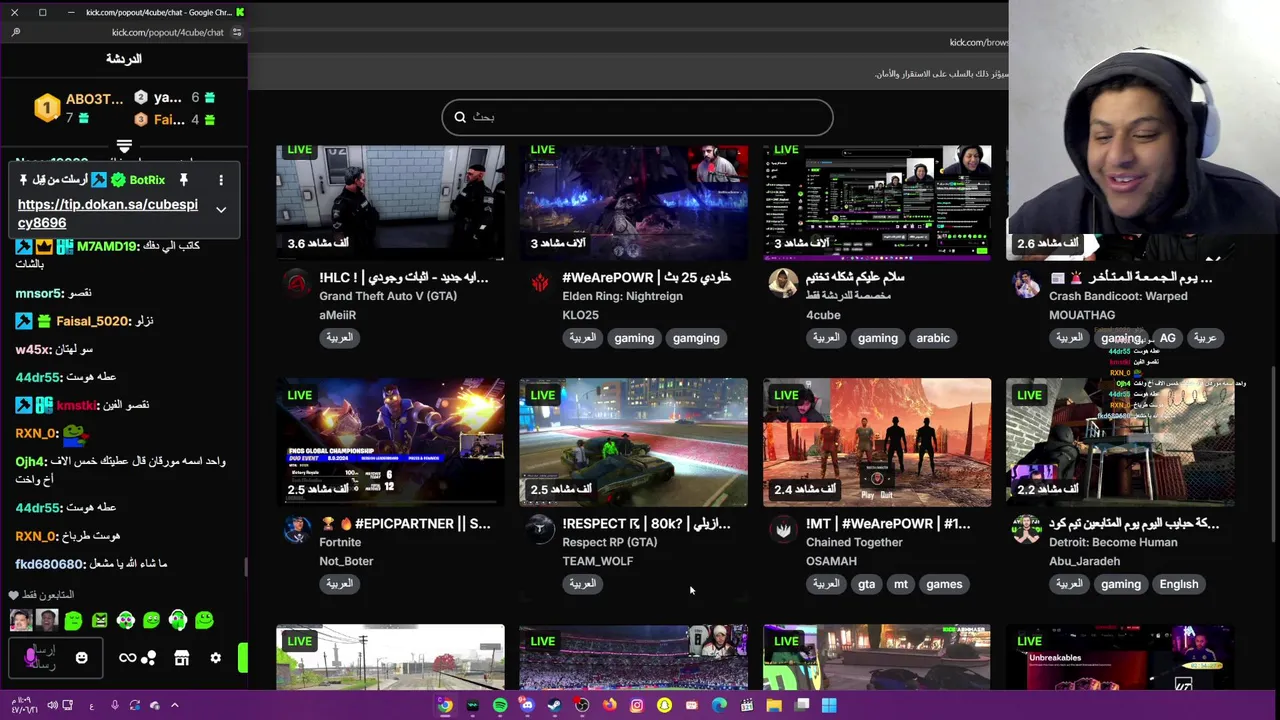Open pinned message three-dot menu
1280x720 pixels.
click(221, 180)
